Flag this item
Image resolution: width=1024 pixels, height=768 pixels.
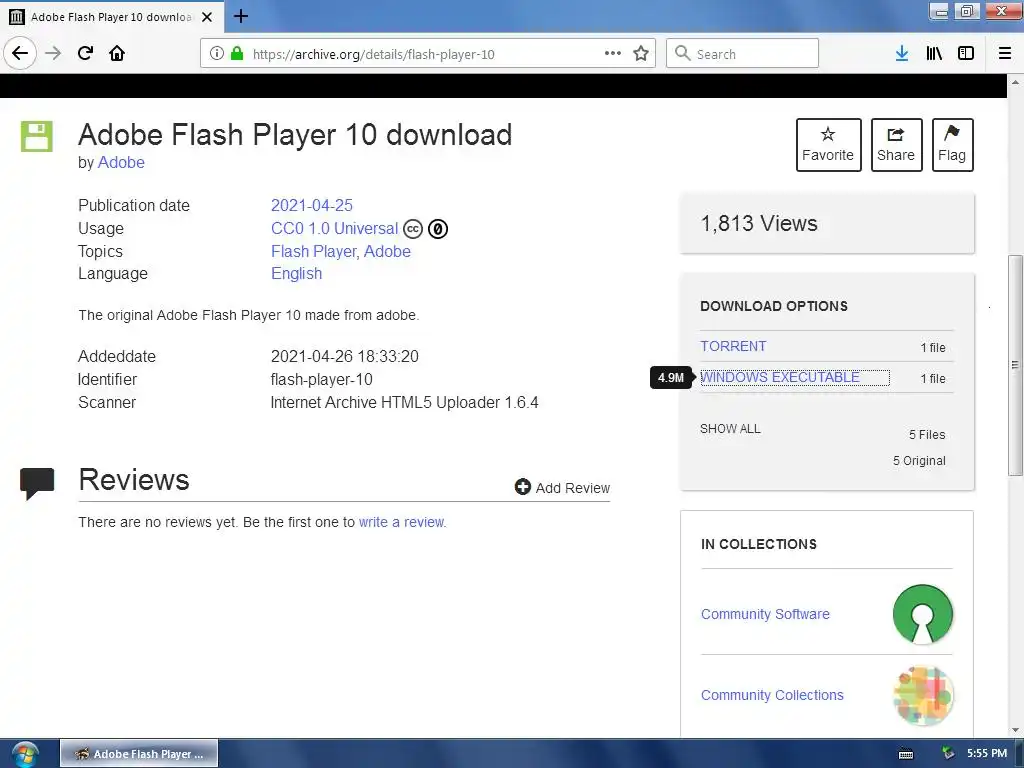click(952, 145)
